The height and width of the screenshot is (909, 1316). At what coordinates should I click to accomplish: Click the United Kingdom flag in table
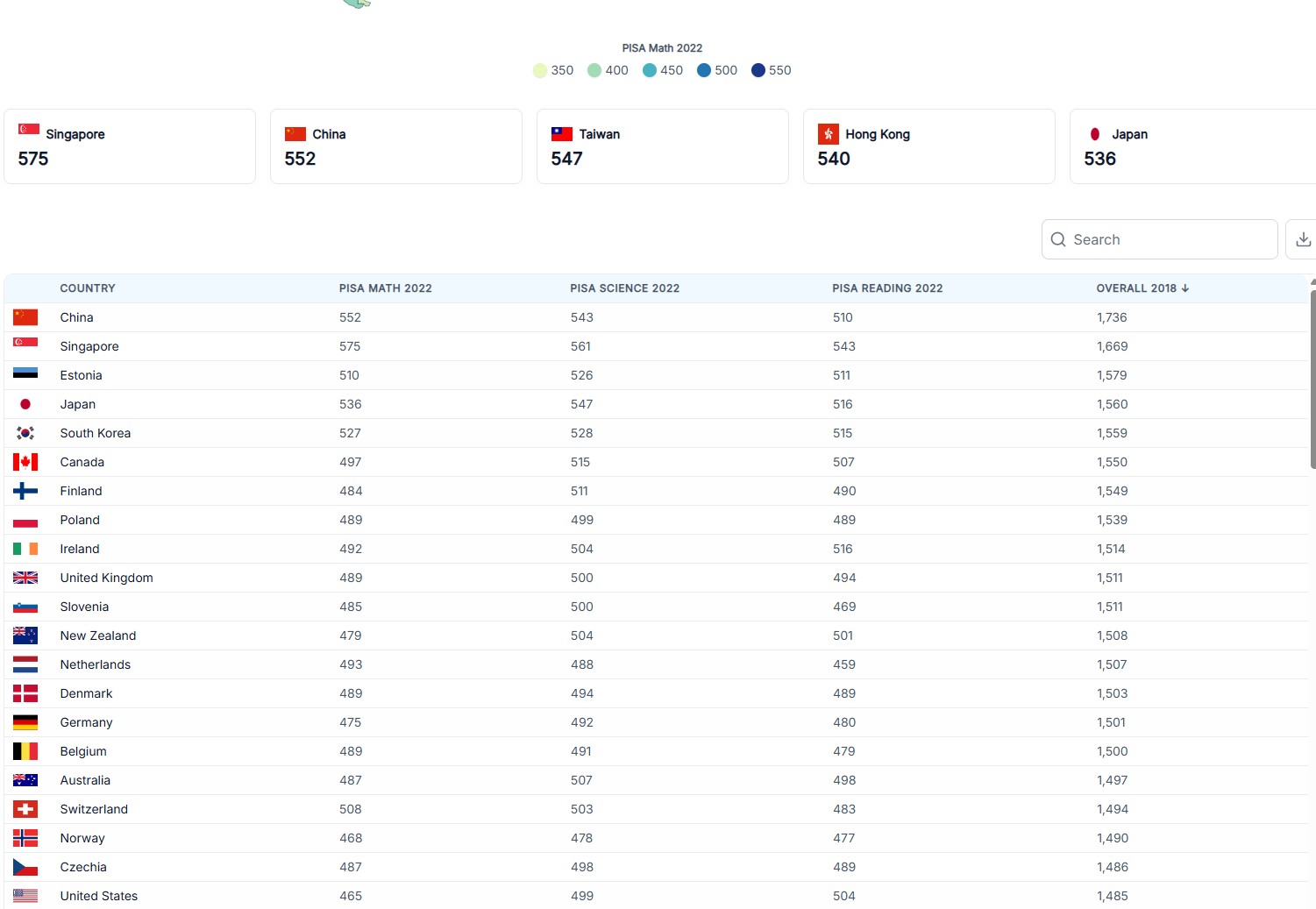click(x=25, y=578)
